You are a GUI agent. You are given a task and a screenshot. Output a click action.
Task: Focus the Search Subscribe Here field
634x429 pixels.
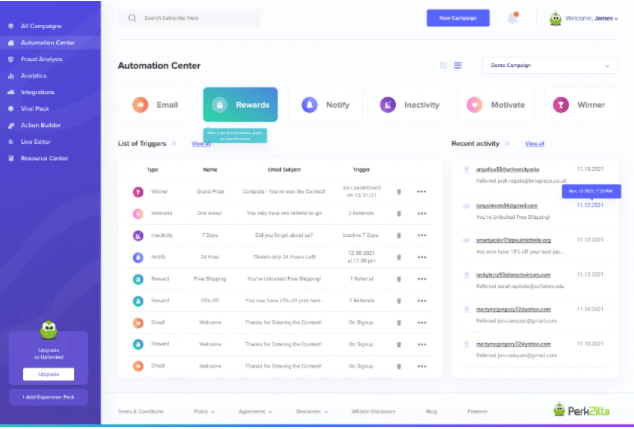click(x=189, y=18)
